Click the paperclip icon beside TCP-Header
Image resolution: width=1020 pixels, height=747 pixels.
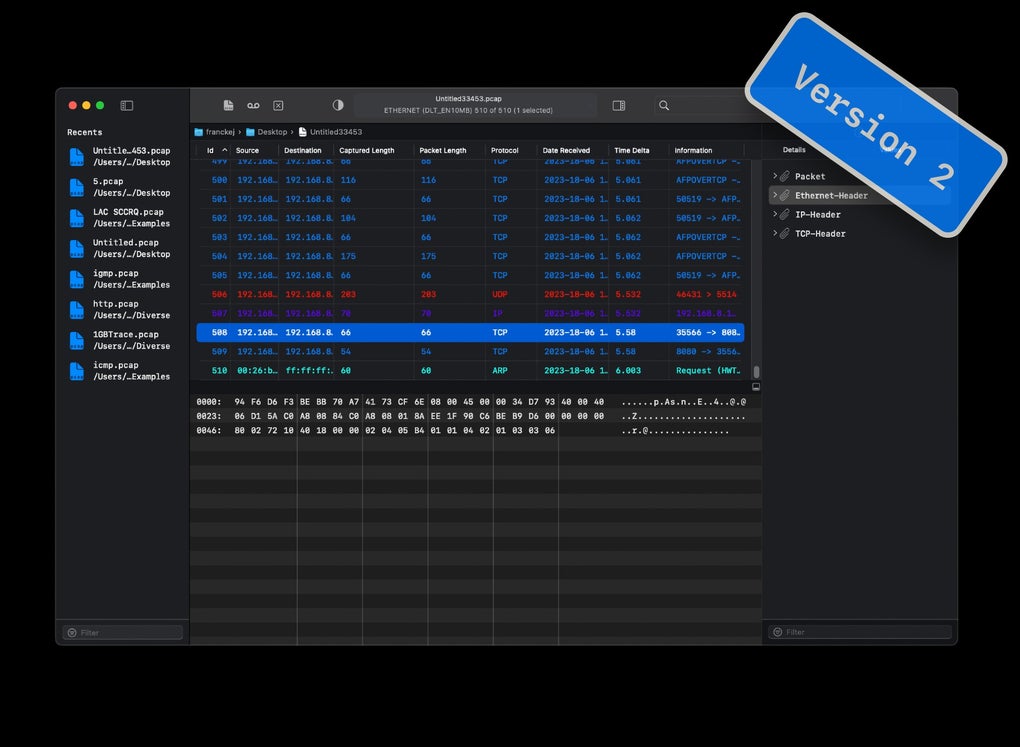coord(785,234)
